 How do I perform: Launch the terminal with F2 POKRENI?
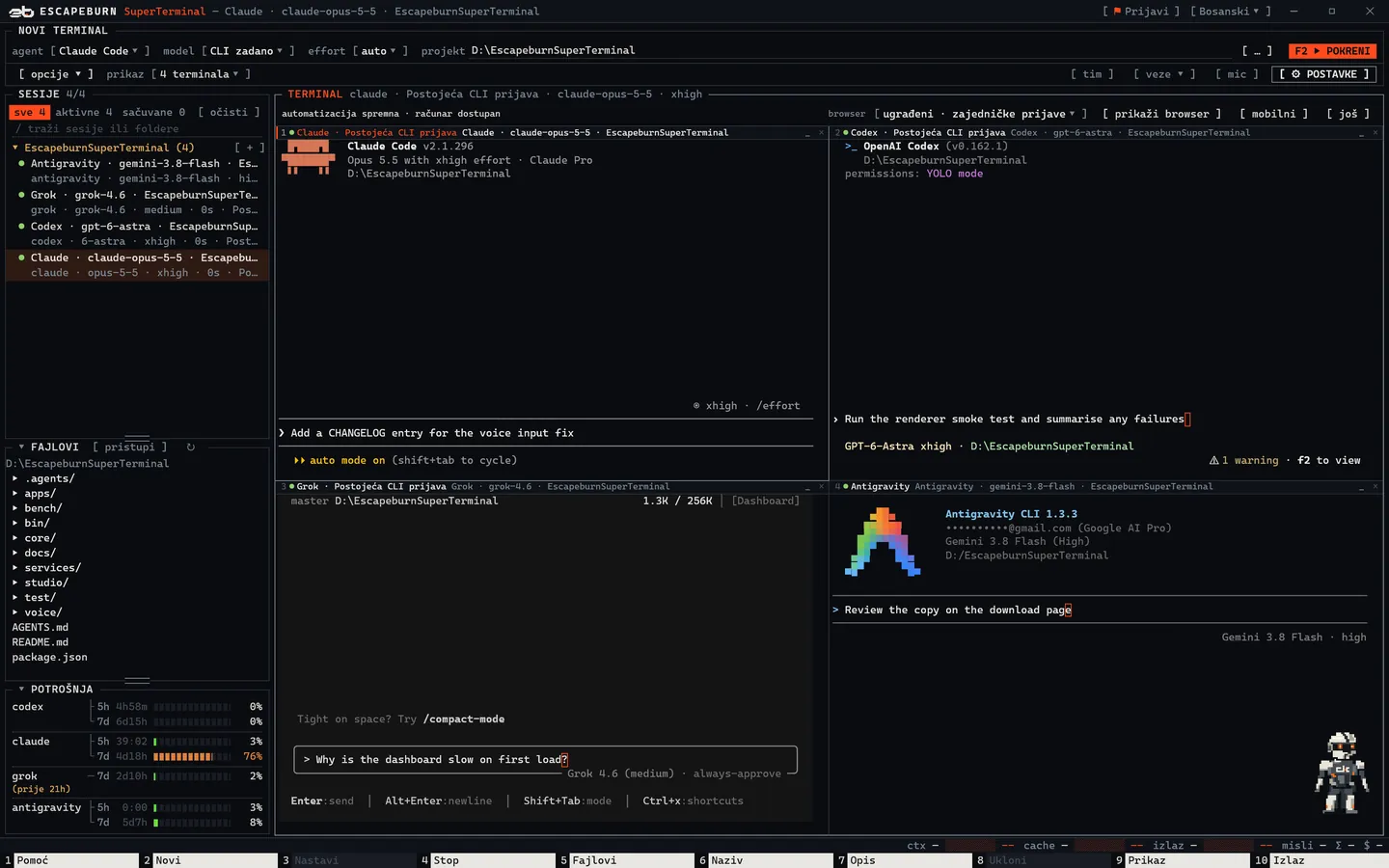tap(1332, 51)
